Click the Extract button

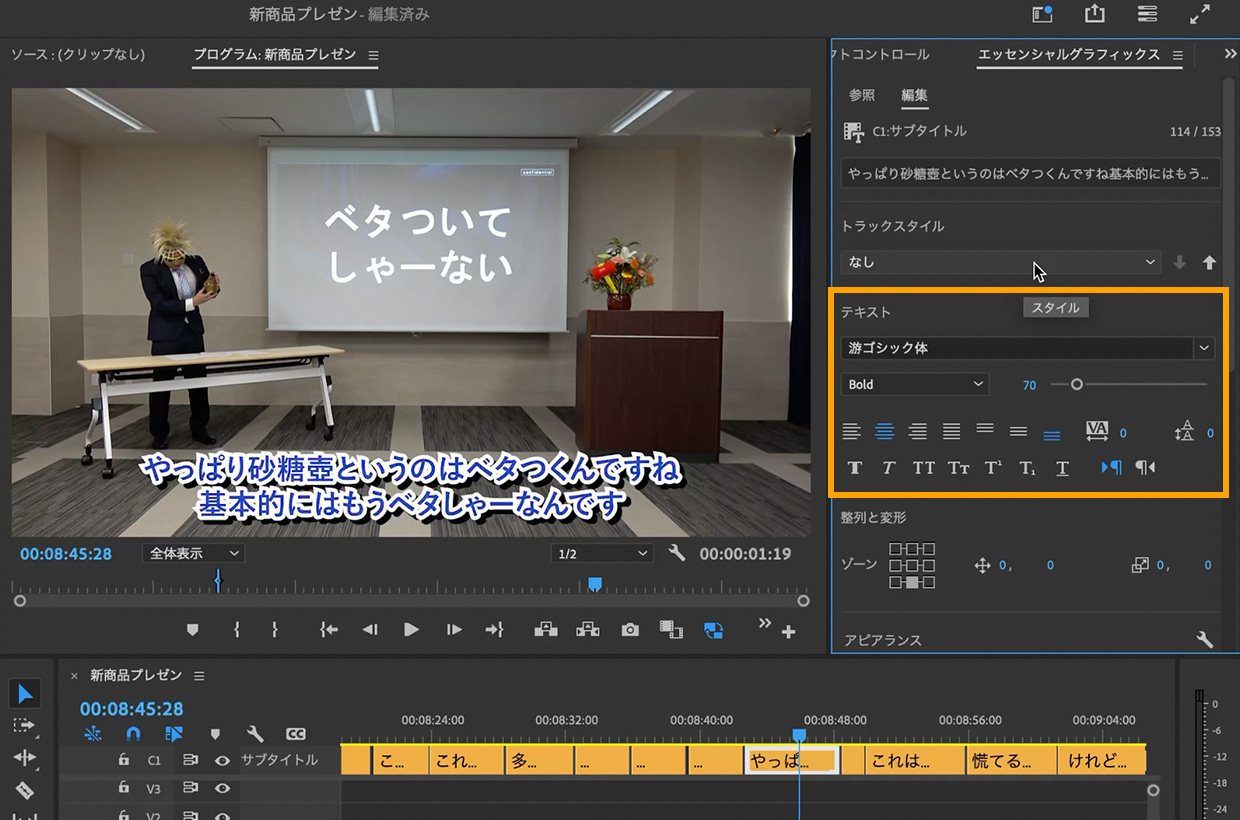pyautogui.click(x=587, y=629)
